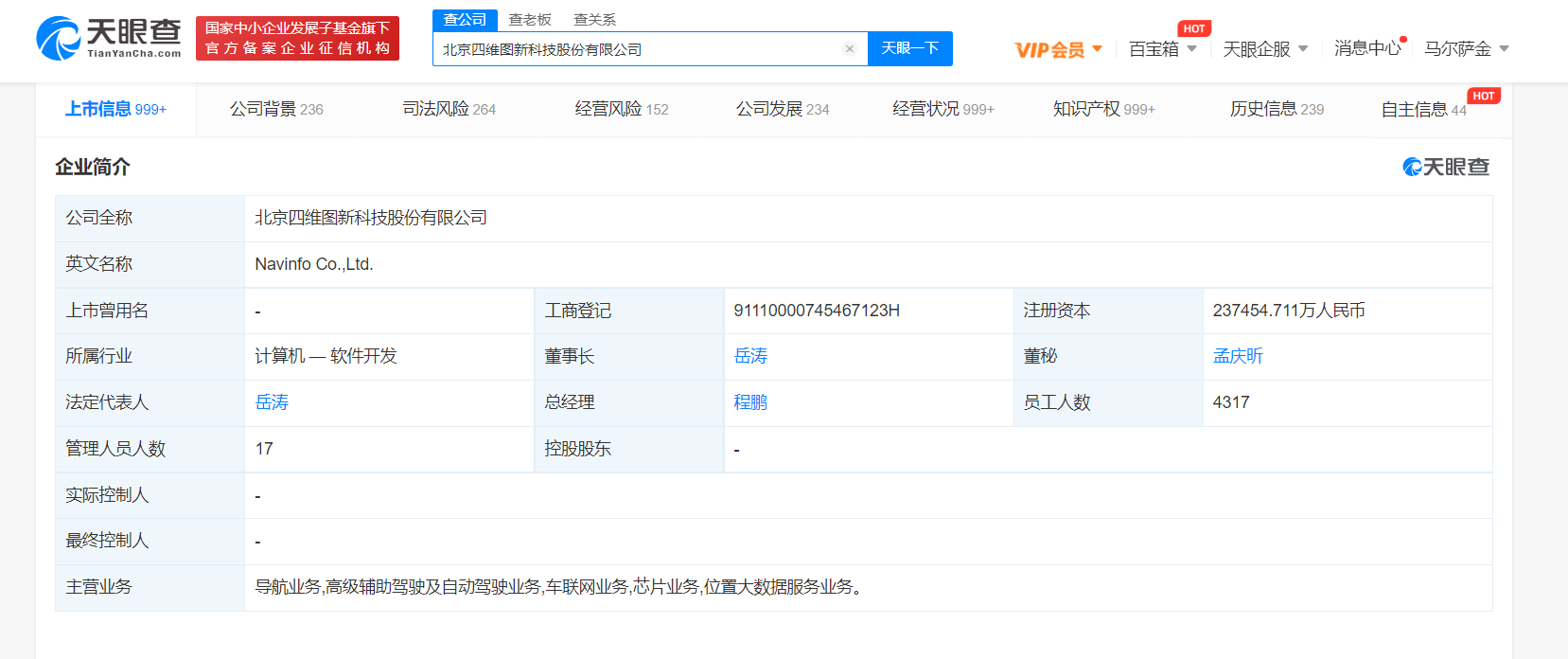Click the 董事长 label cell

coord(628,356)
